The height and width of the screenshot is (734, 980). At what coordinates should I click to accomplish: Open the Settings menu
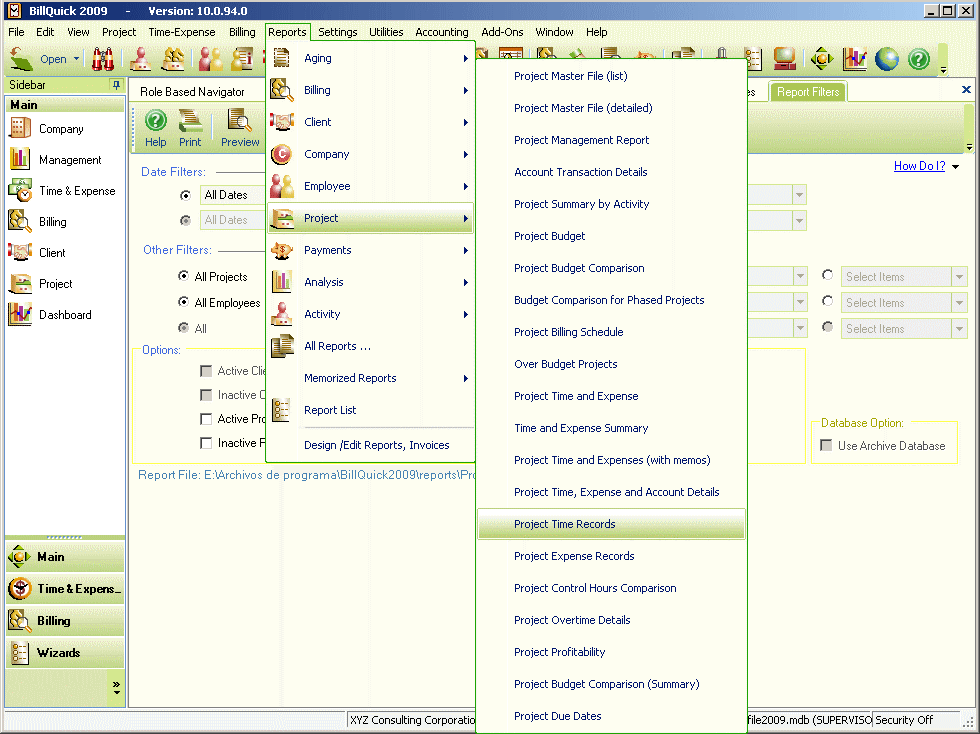338,32
